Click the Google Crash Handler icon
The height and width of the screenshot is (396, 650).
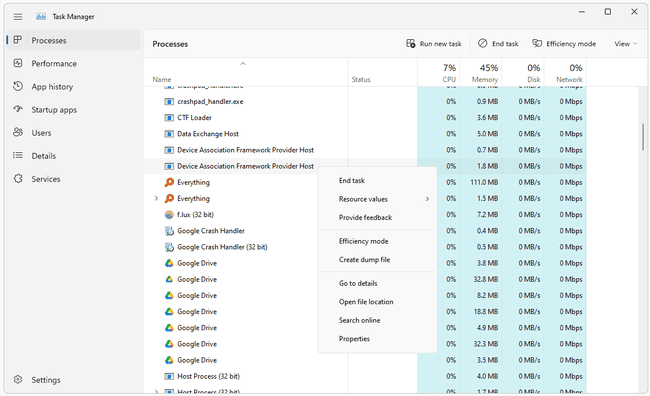tap(169, 231)
